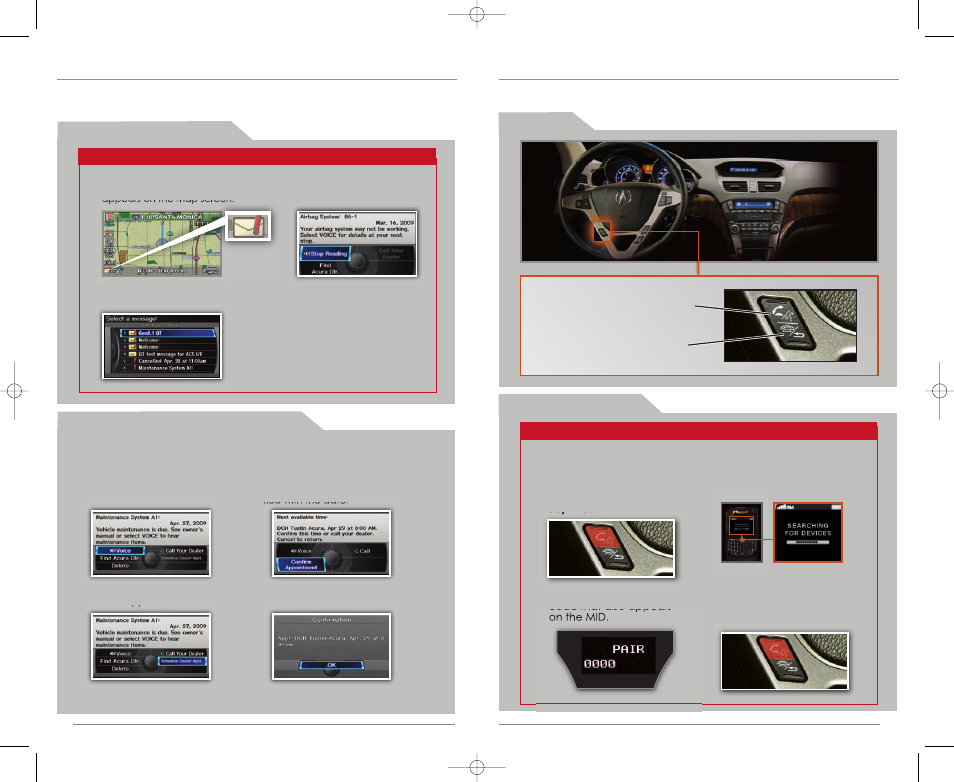The image size is (954, 782).
Task: Select 'Delete' on the Voice-highlighted screen
Action: point(120,565)
